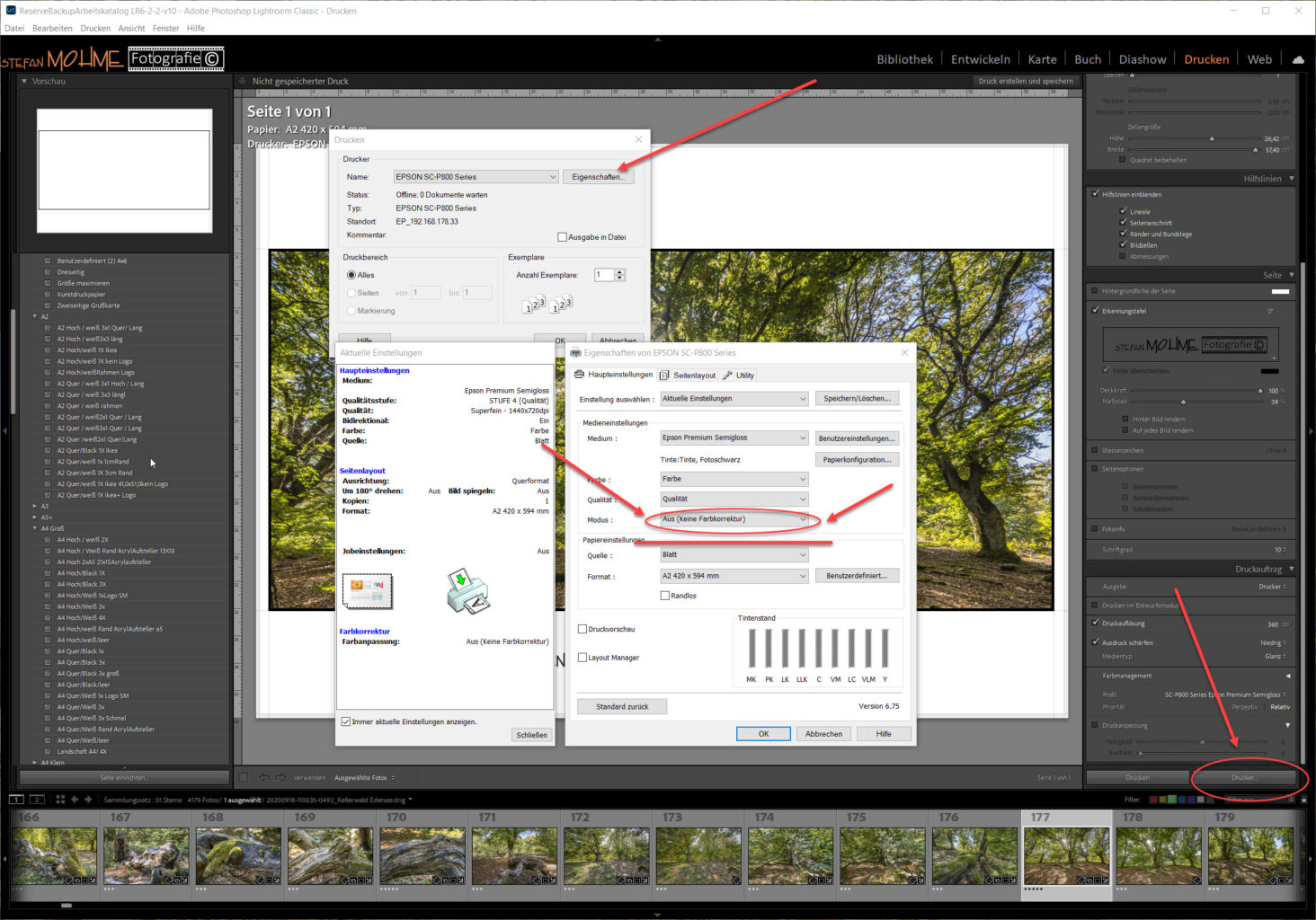
Task: Go to next page arrow in toolbar
Action: point(280,777)
